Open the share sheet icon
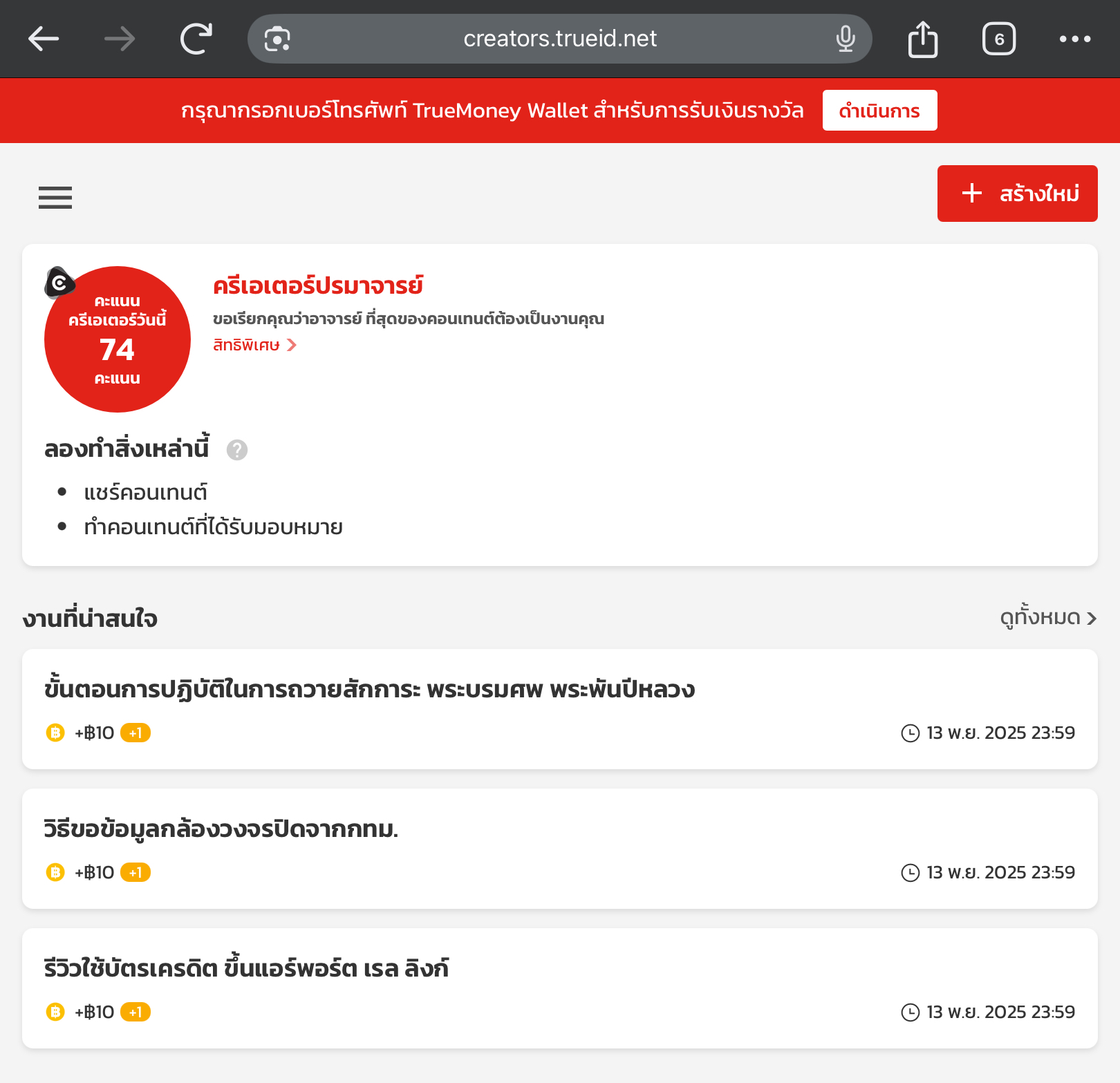 pos(923,39)
